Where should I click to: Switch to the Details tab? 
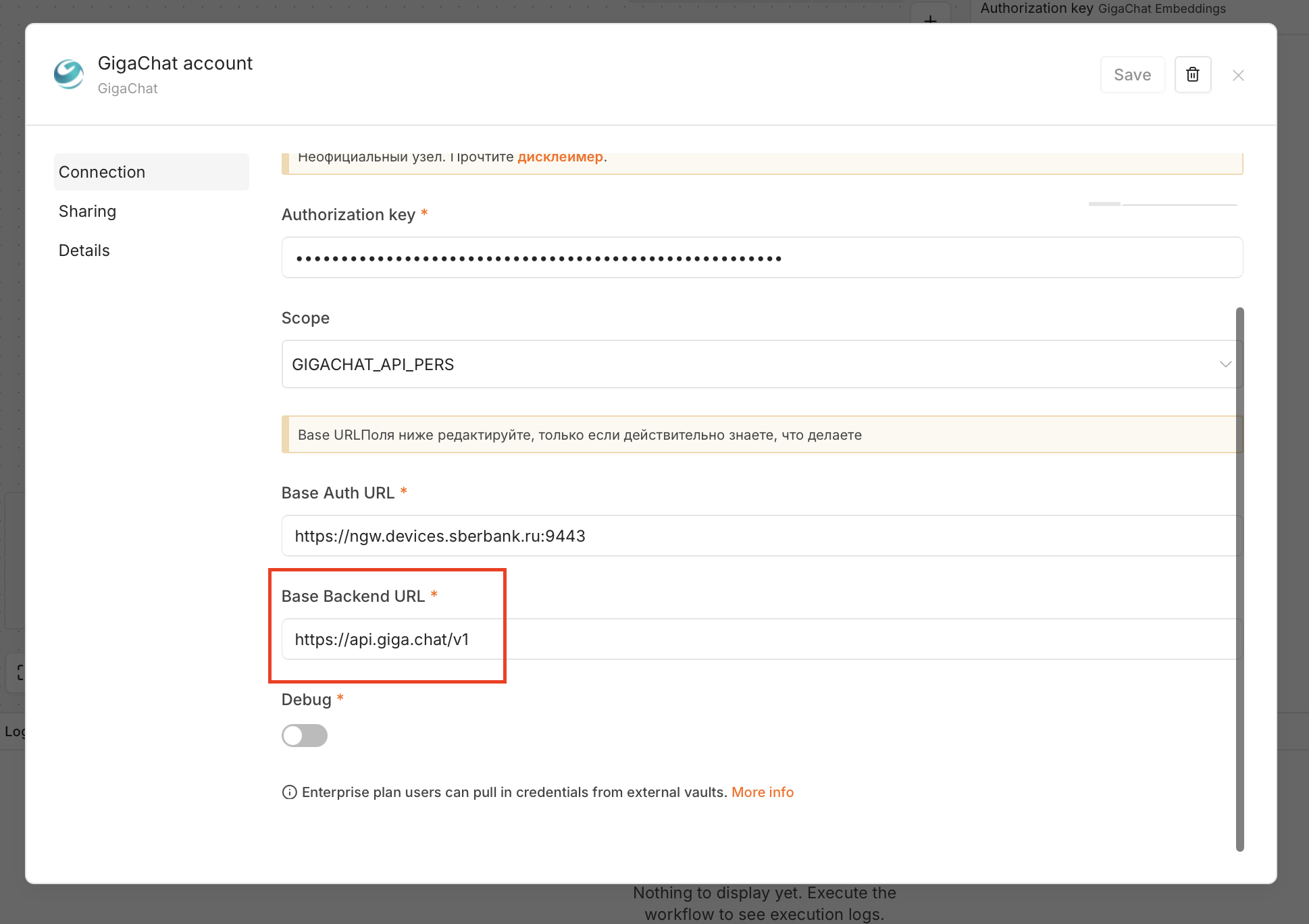point(84,251)
